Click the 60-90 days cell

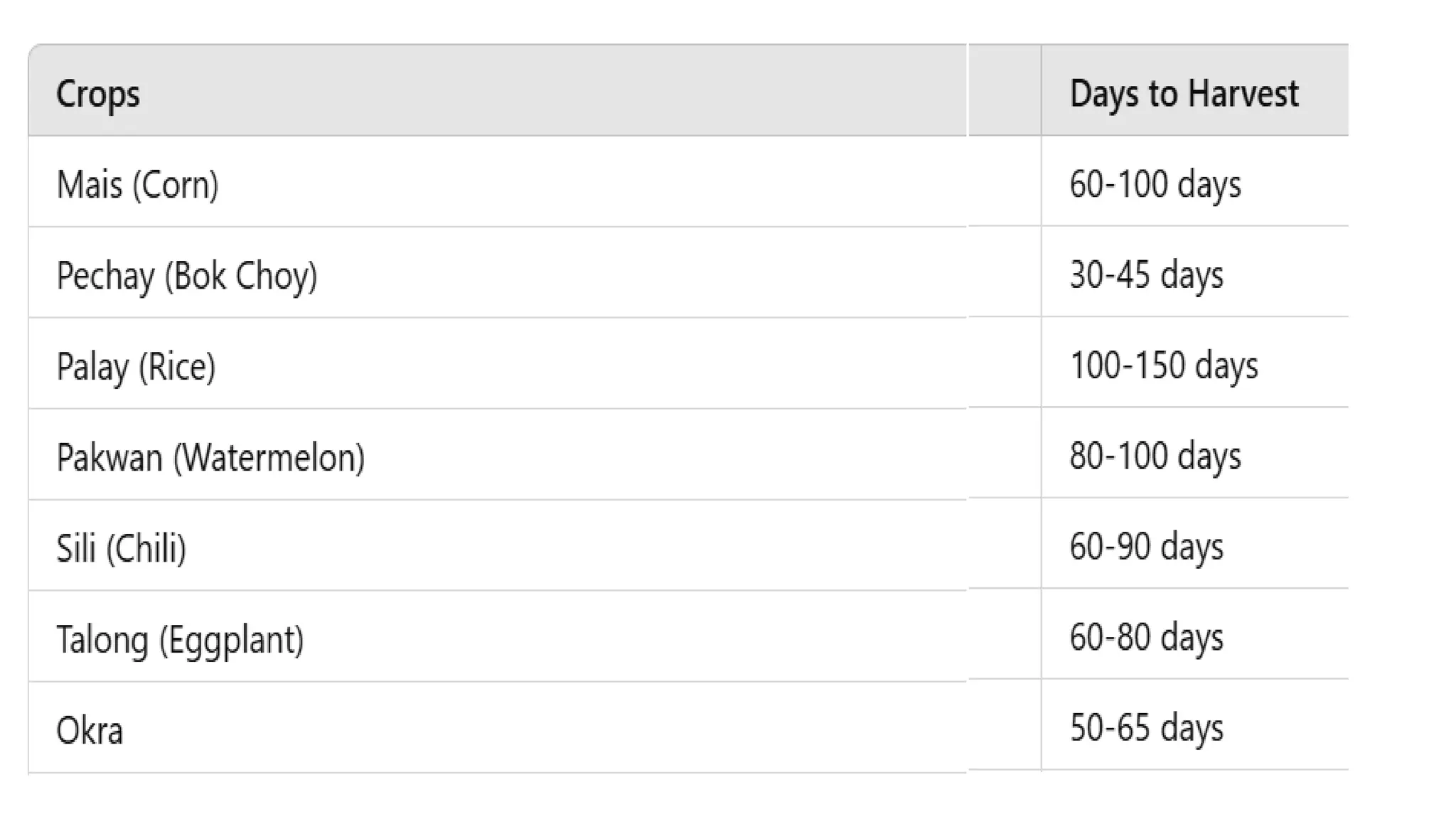pyautogui.click(x=1146, y=547)
